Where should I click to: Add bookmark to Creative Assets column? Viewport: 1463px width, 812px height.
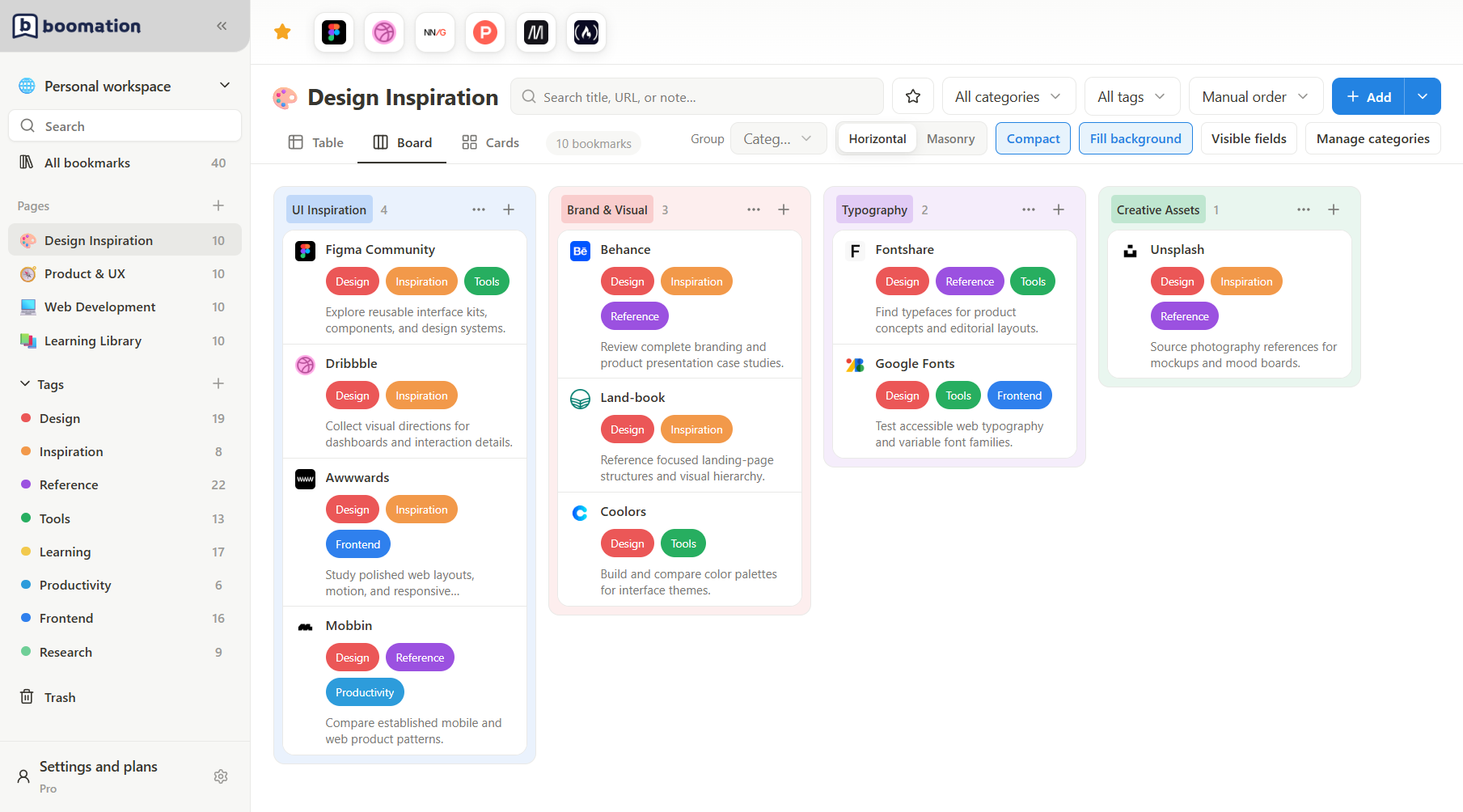[1334, 209]
